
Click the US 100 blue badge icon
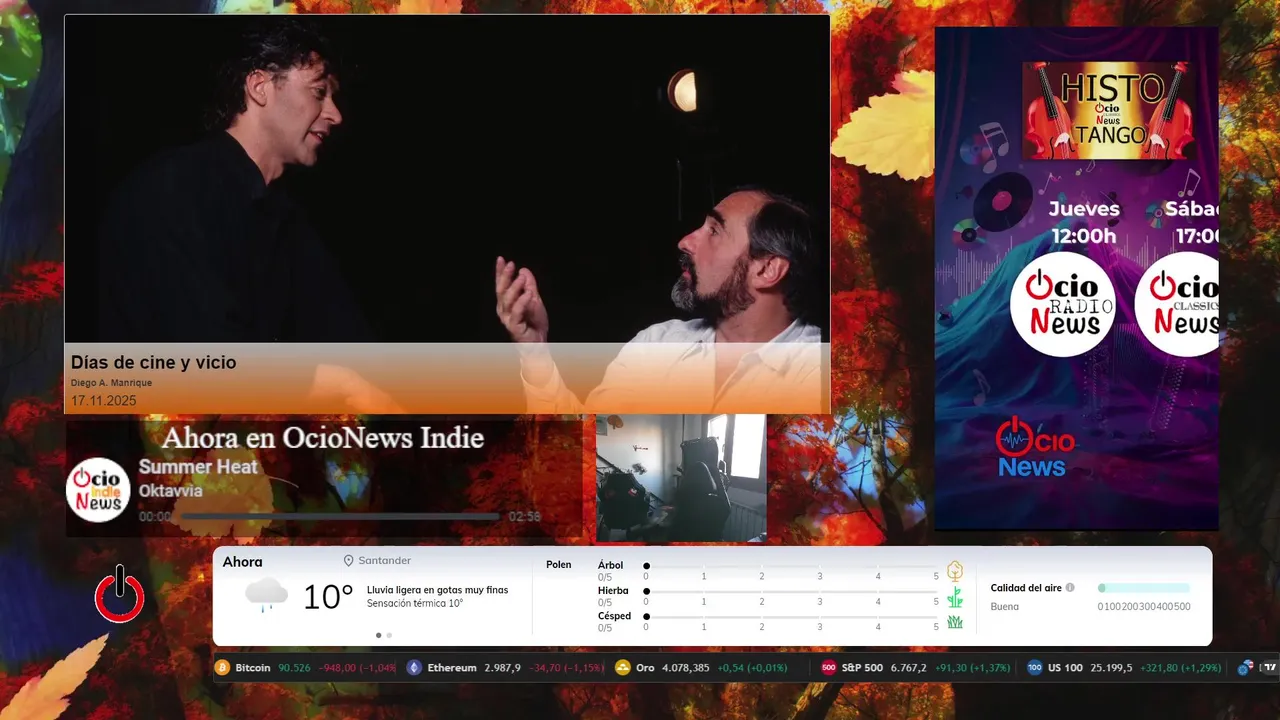coord(1034,668)
